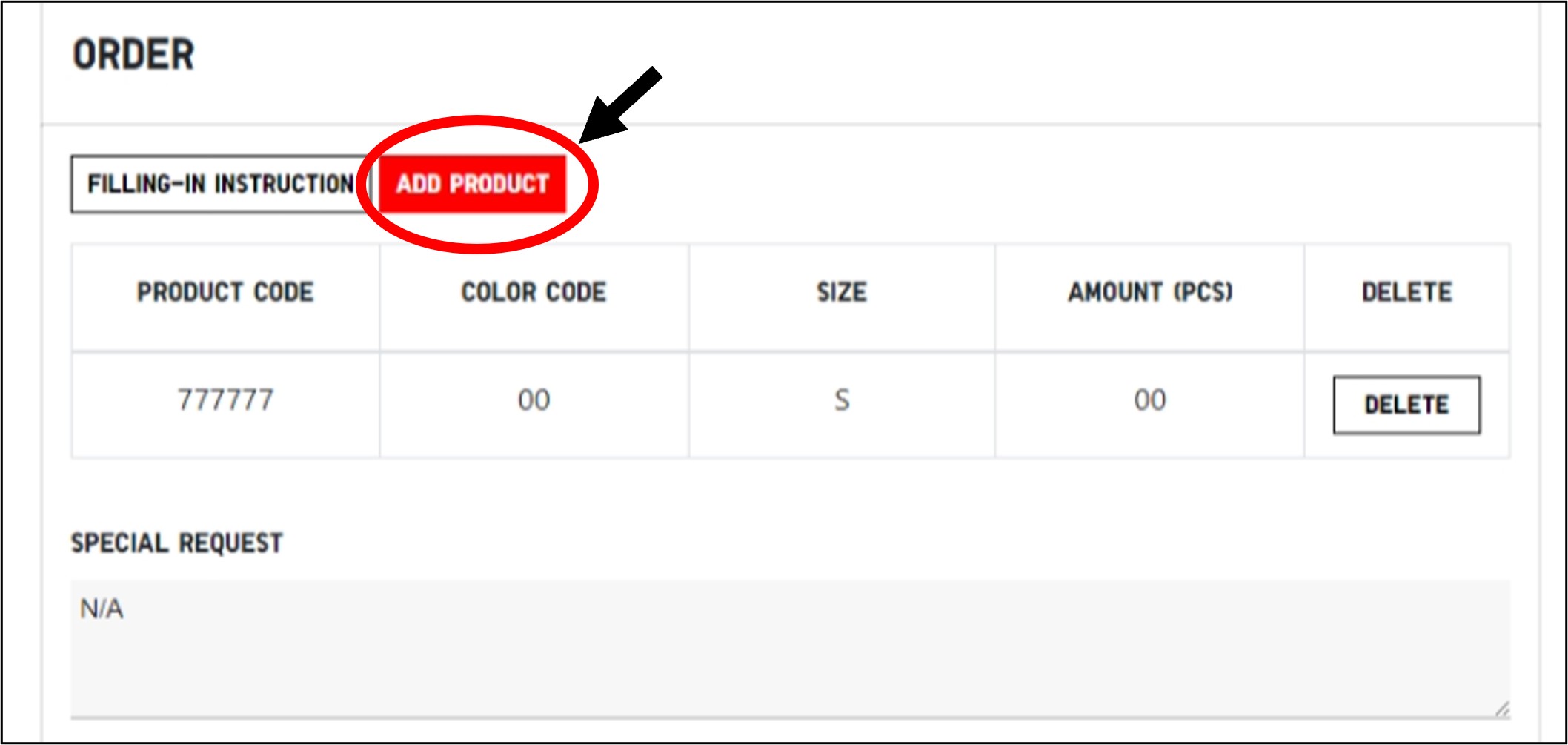Click the COLOR CODE column header
1568x745 pixels.
pos(534,293)
